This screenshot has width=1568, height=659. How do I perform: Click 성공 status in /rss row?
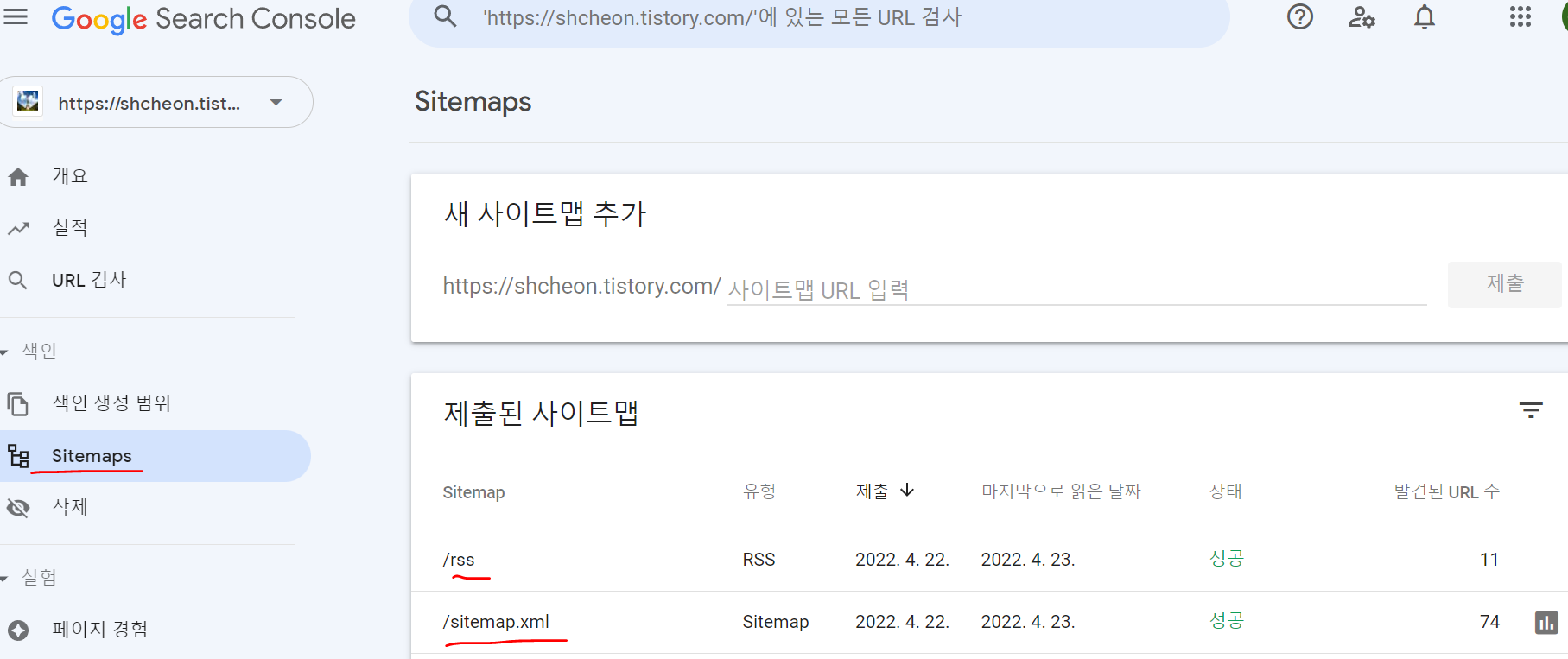1226,559
